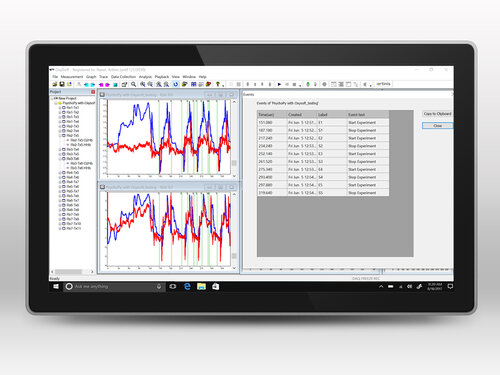Open Task View from the taskbar

pyautogui.click(x=173, y=286)
